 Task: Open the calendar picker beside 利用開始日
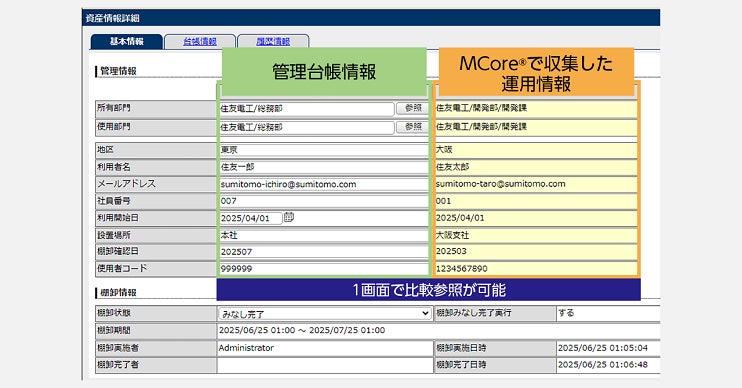(x=289, y=218)
